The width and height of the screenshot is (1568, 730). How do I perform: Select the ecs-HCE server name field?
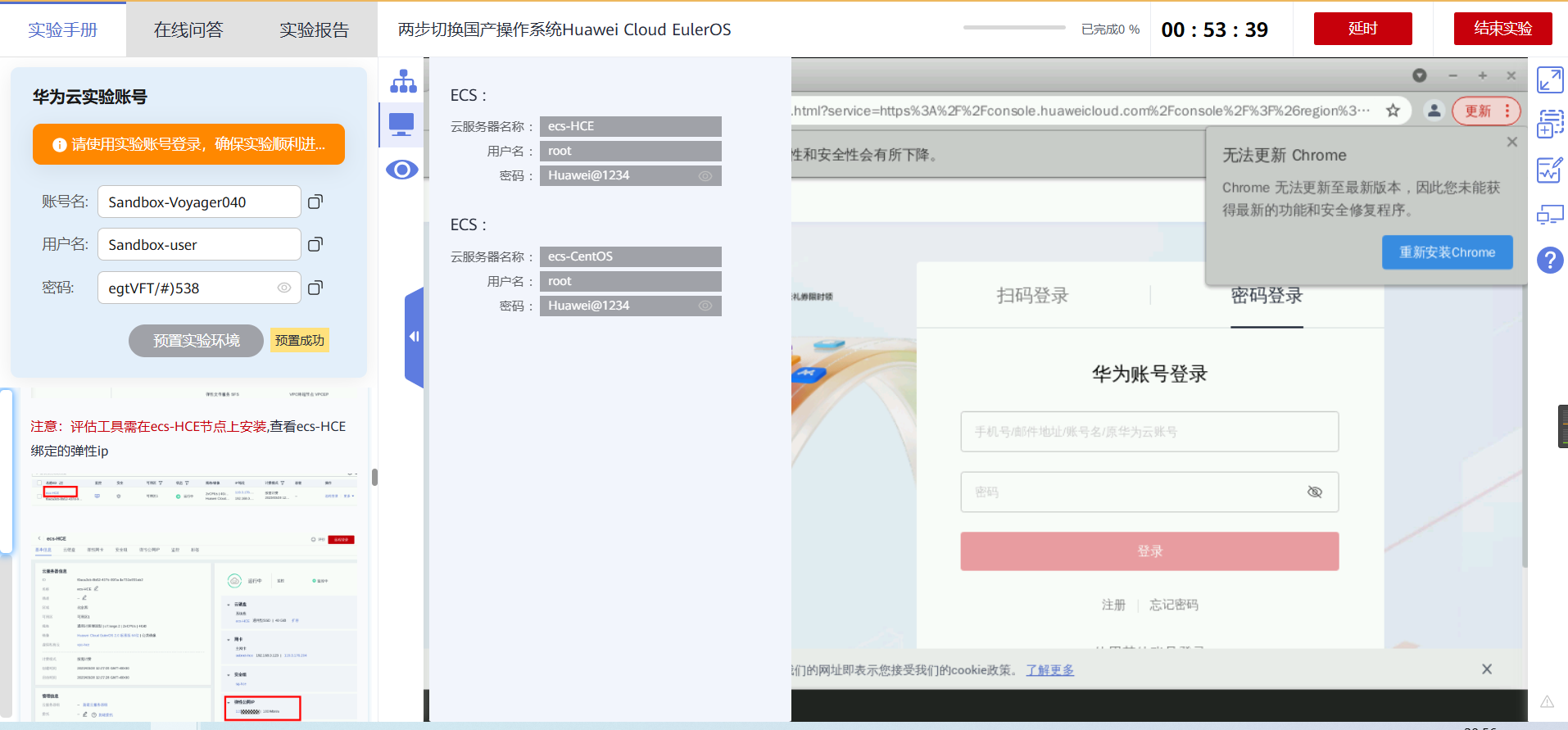pyautogui.click(x=631, y=126)
